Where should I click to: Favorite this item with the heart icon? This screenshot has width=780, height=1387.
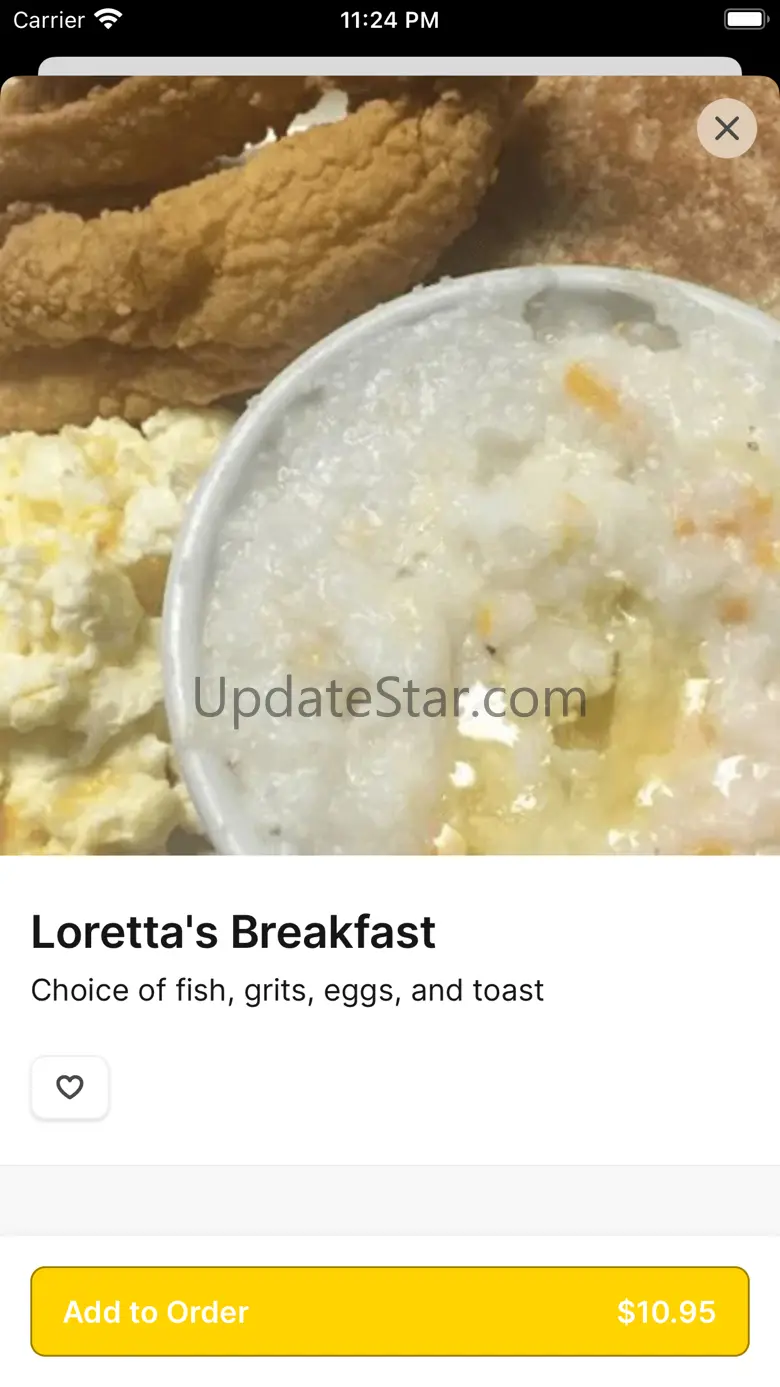70,1087
